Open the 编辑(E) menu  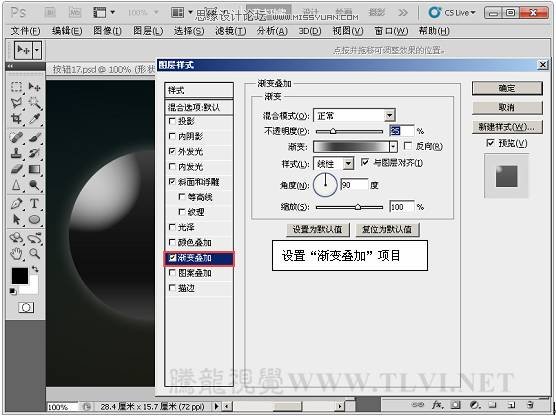pyautogui.click(x=67, y=31)
